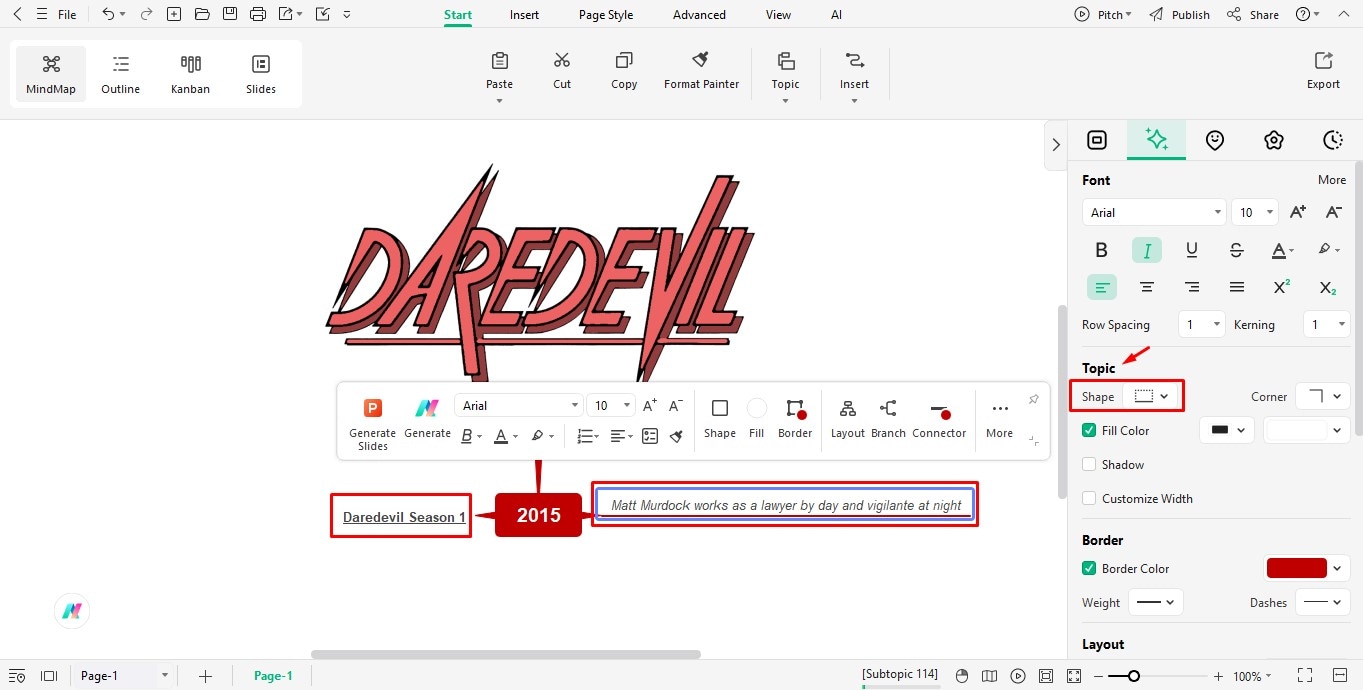
Task: Click Connector icon in floating toolbar
Action: (x=939, y=418)
